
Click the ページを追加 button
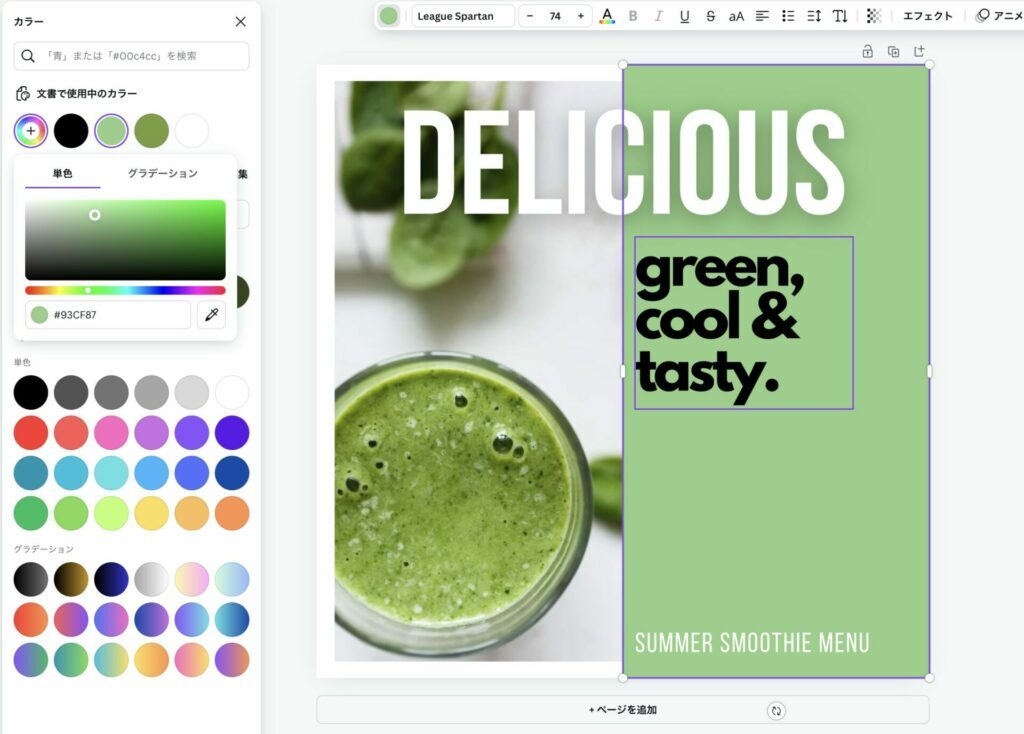622,710
